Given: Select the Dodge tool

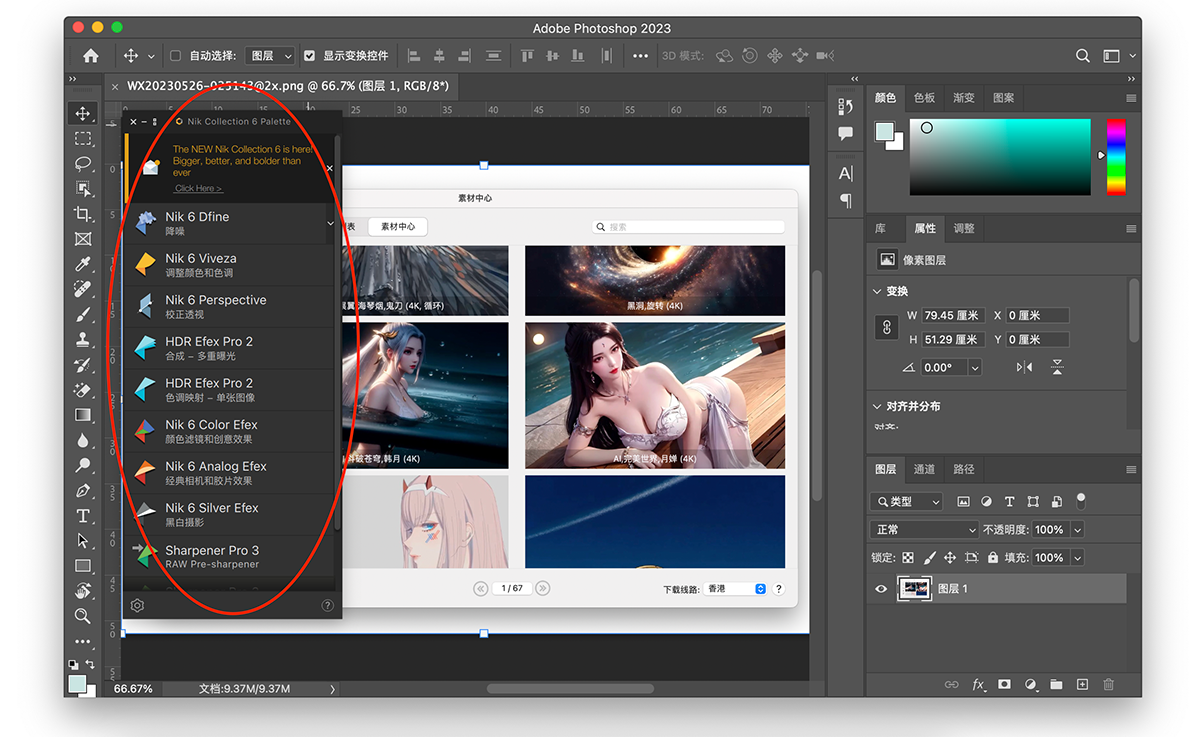Looking at the screenshot, I should pos(83,465).
